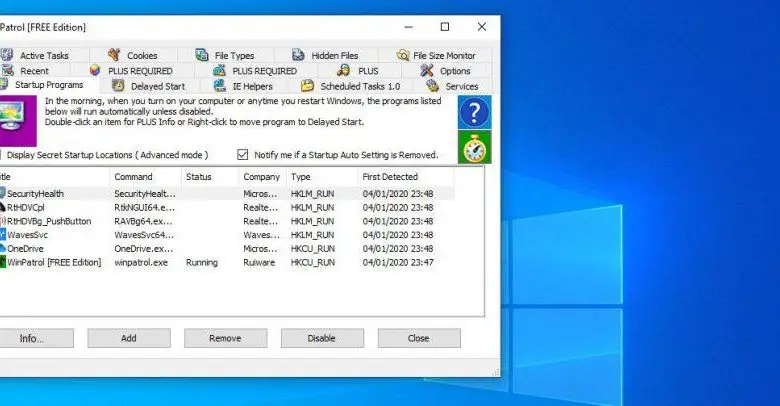Image resolution: width=780 pixels, height=406 pixels.
Task: Click the File Size Monitor magnifier icon
Action: (x=402, y=55)
